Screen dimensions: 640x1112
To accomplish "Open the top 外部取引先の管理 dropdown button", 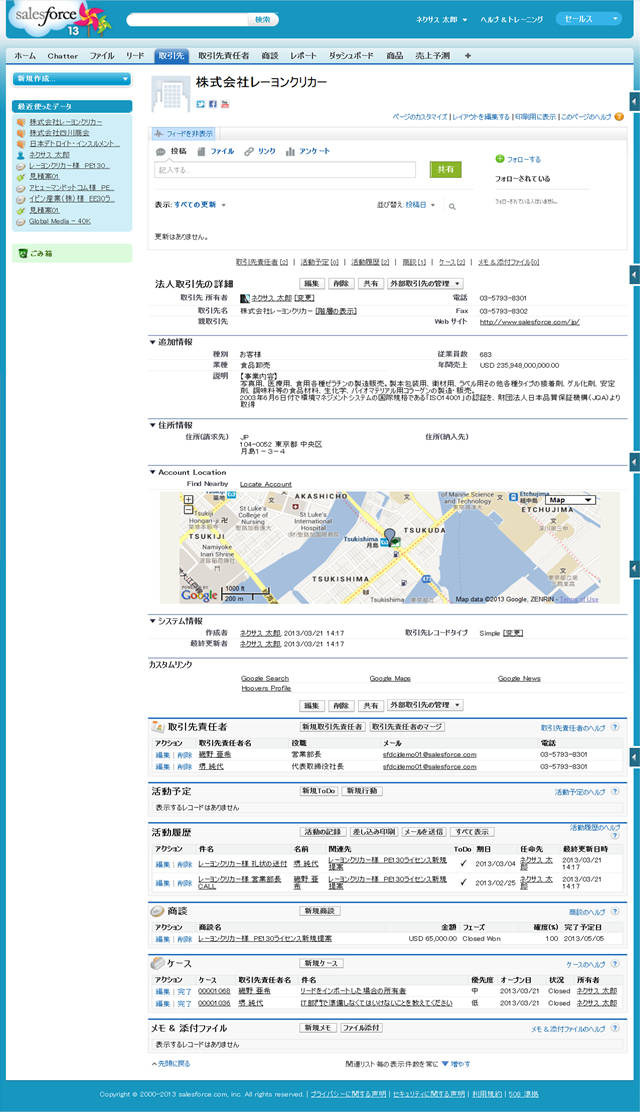I will (x=425, y=283).
